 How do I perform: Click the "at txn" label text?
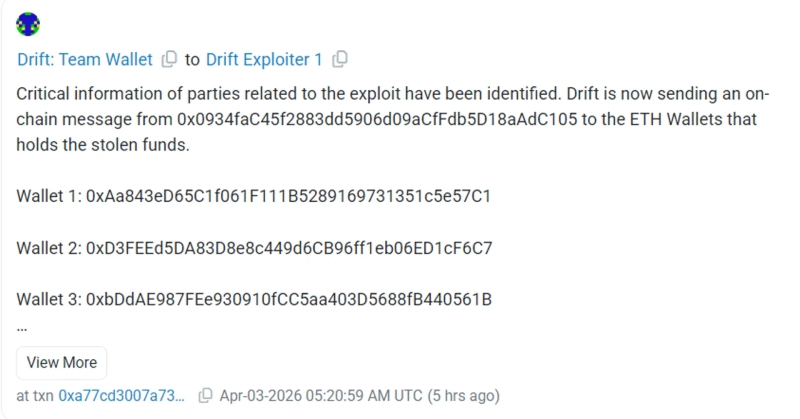[35, 395]
